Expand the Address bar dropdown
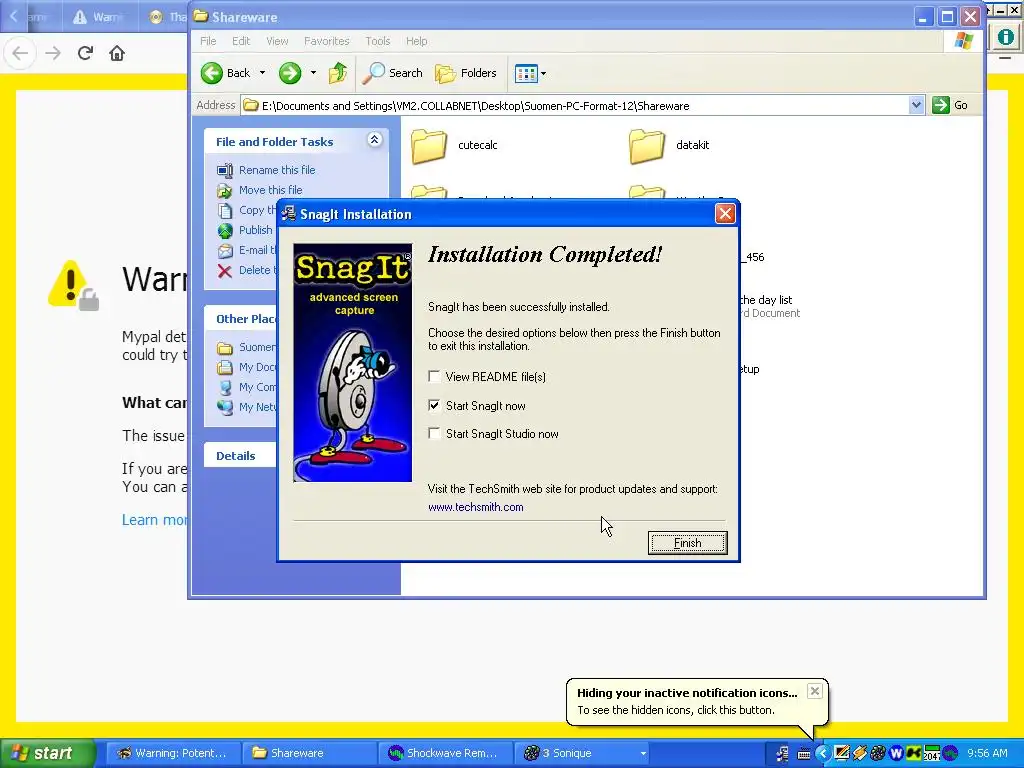 [x=916, y=105]
